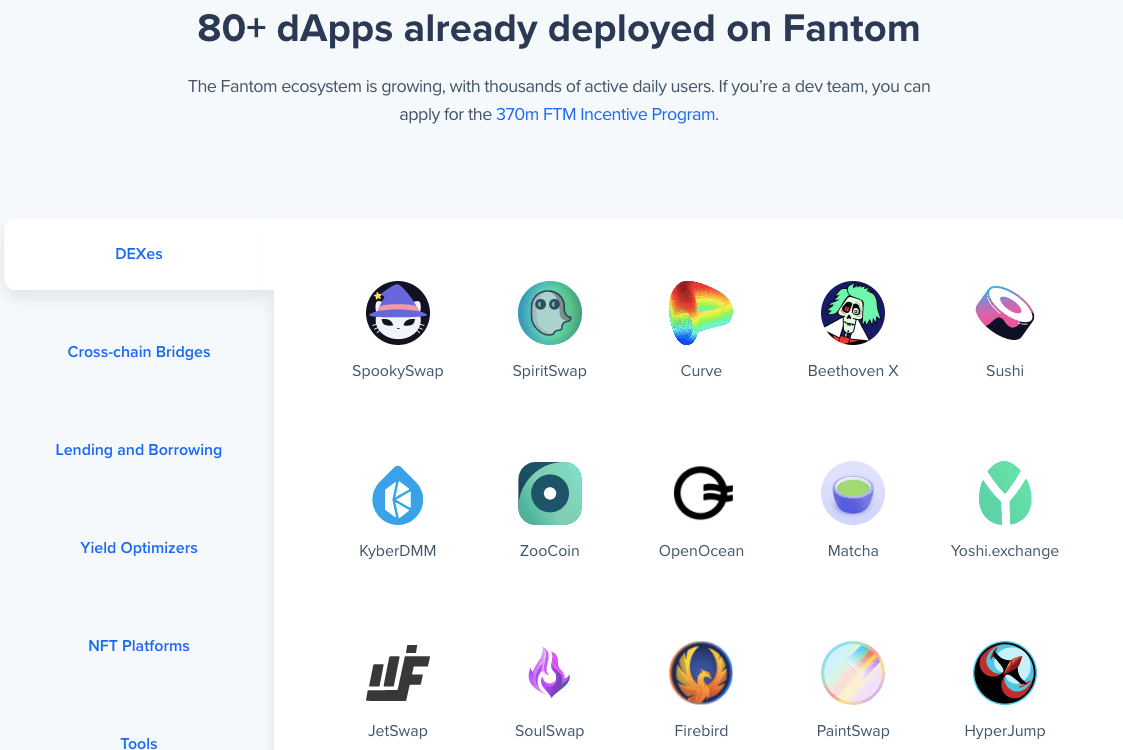Image resolution: width=1123 pixels, height=750 pixels.
Task: Click the SpiritSwap text label
Action: pyautogui.click(x=549, y=371)
